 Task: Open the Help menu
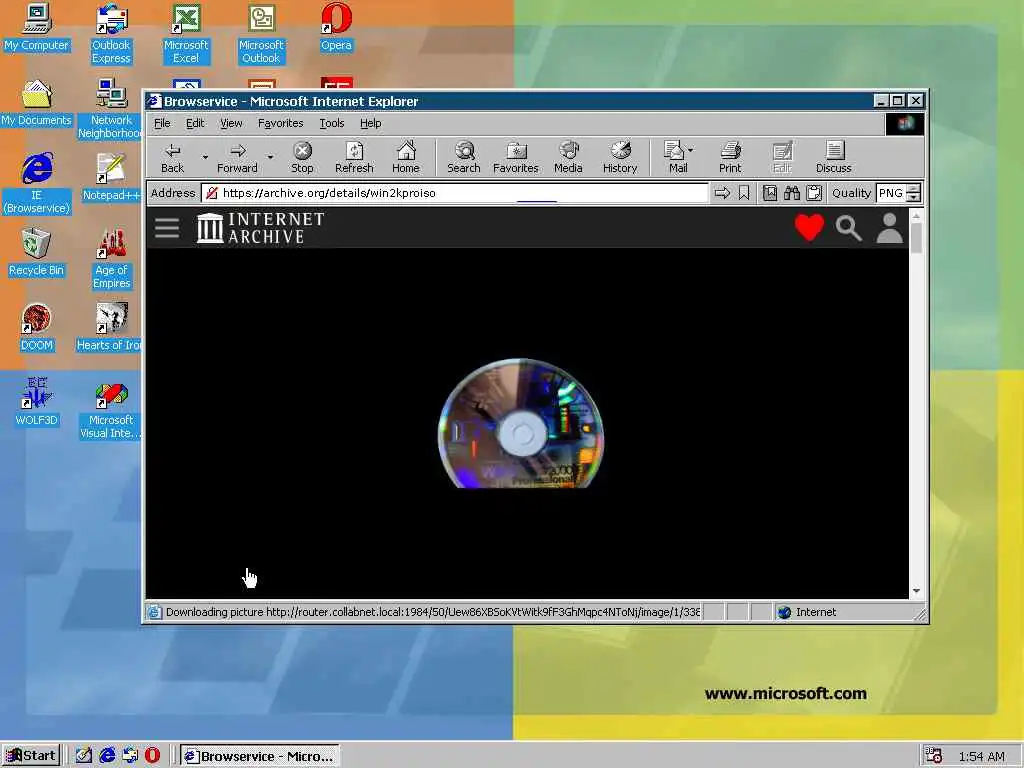[x=370, y=123]
